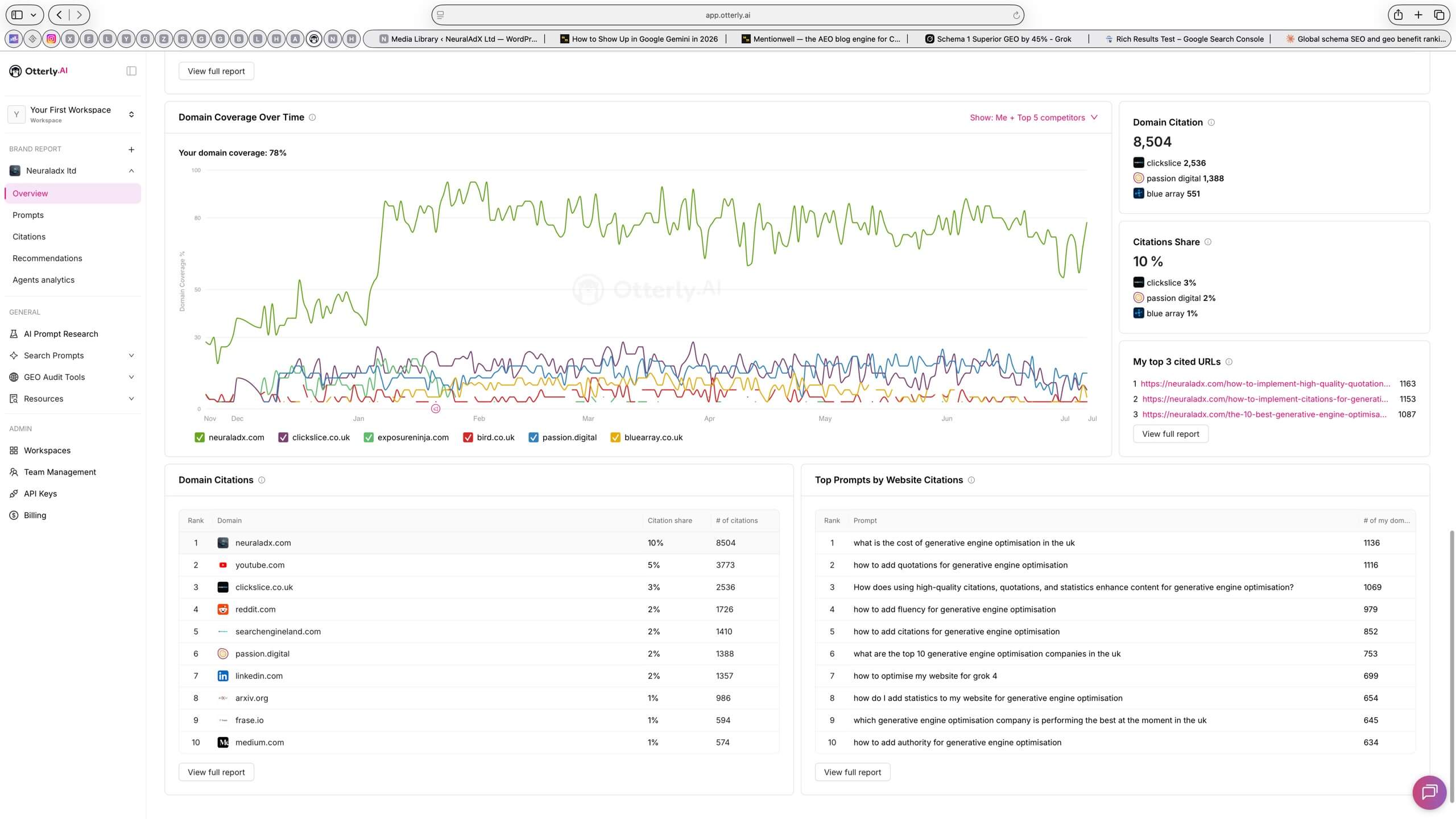Viewport: 1456px width, 819px height.
Task: Click the Otterly.AI logo in the sidebar
Action: [x=39, y=71]
